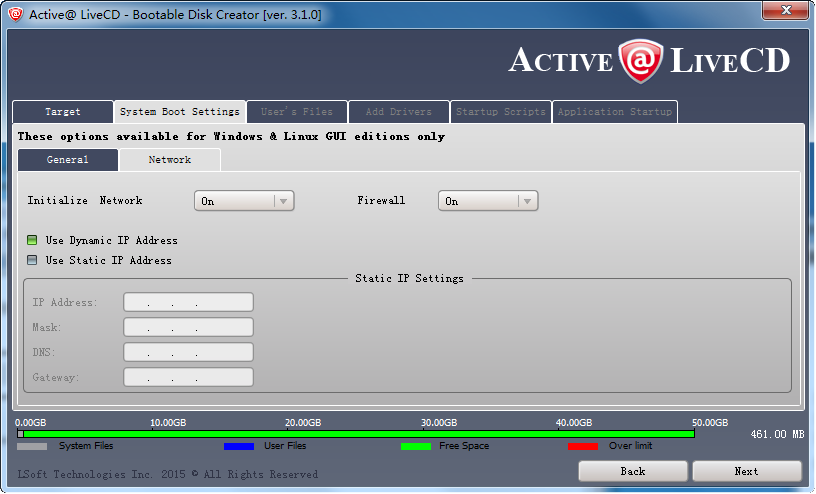816x494 pixels.
Task: Click the DNS input field
Action: tap(188, 352)
